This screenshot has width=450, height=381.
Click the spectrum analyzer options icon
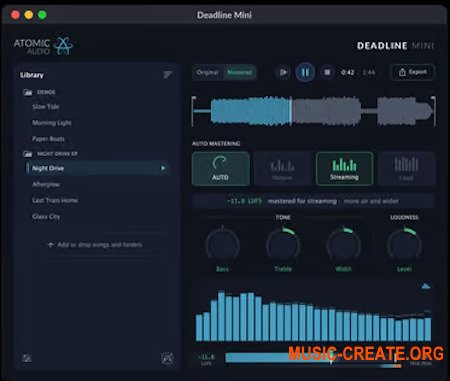tap(426, 286)
